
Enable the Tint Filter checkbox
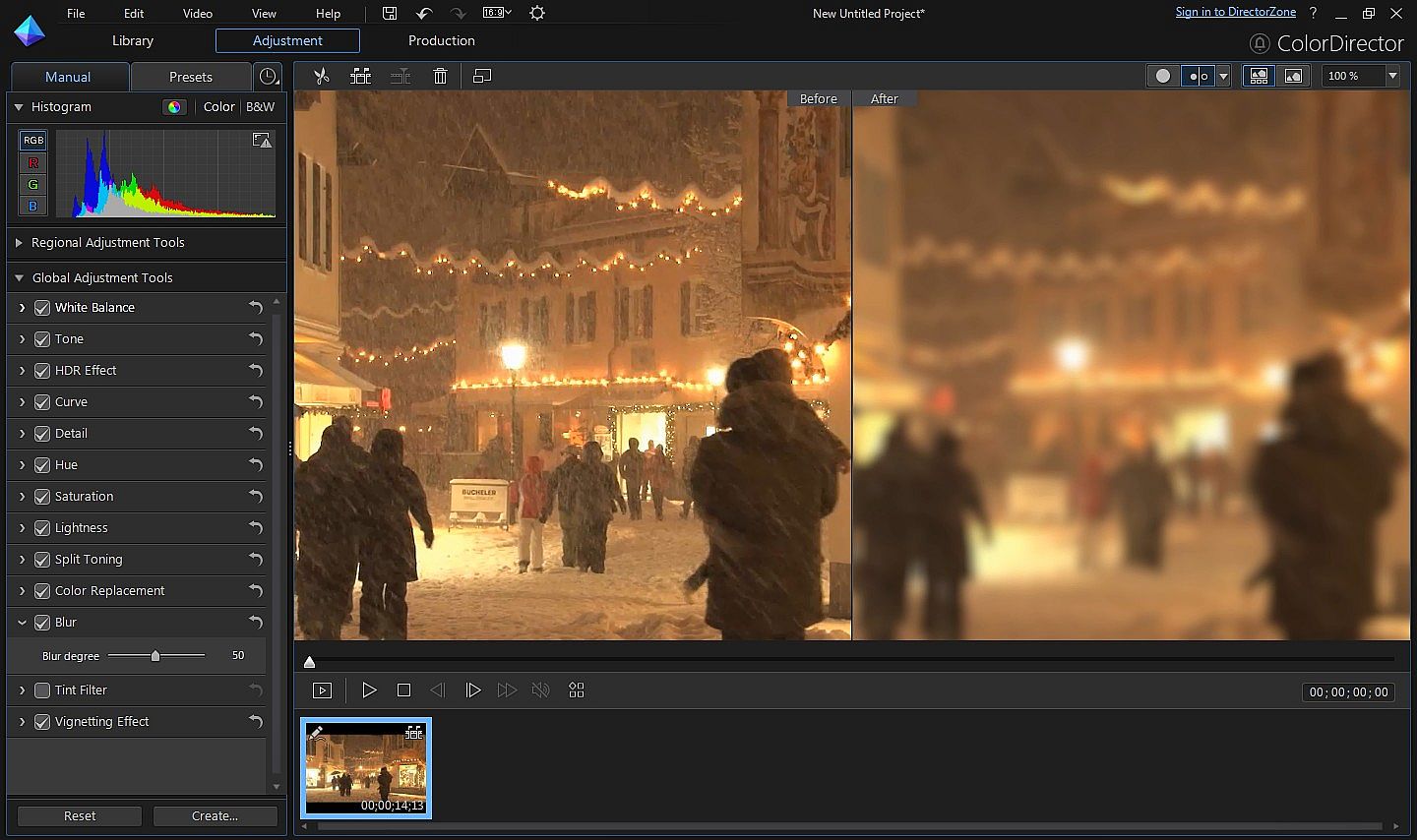[42, 690]
